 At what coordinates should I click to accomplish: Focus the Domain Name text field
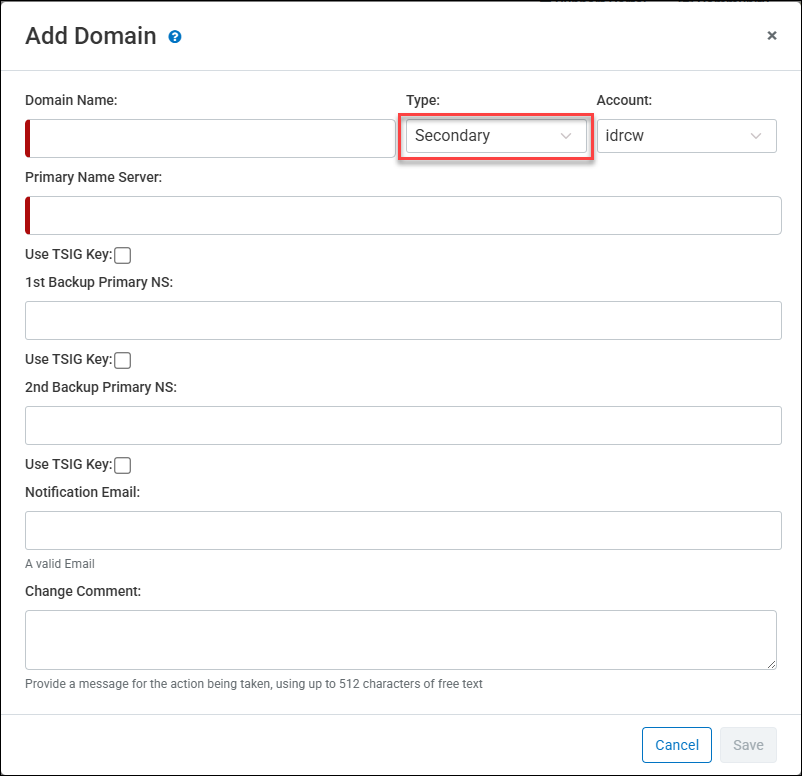(x=212, y=139)
